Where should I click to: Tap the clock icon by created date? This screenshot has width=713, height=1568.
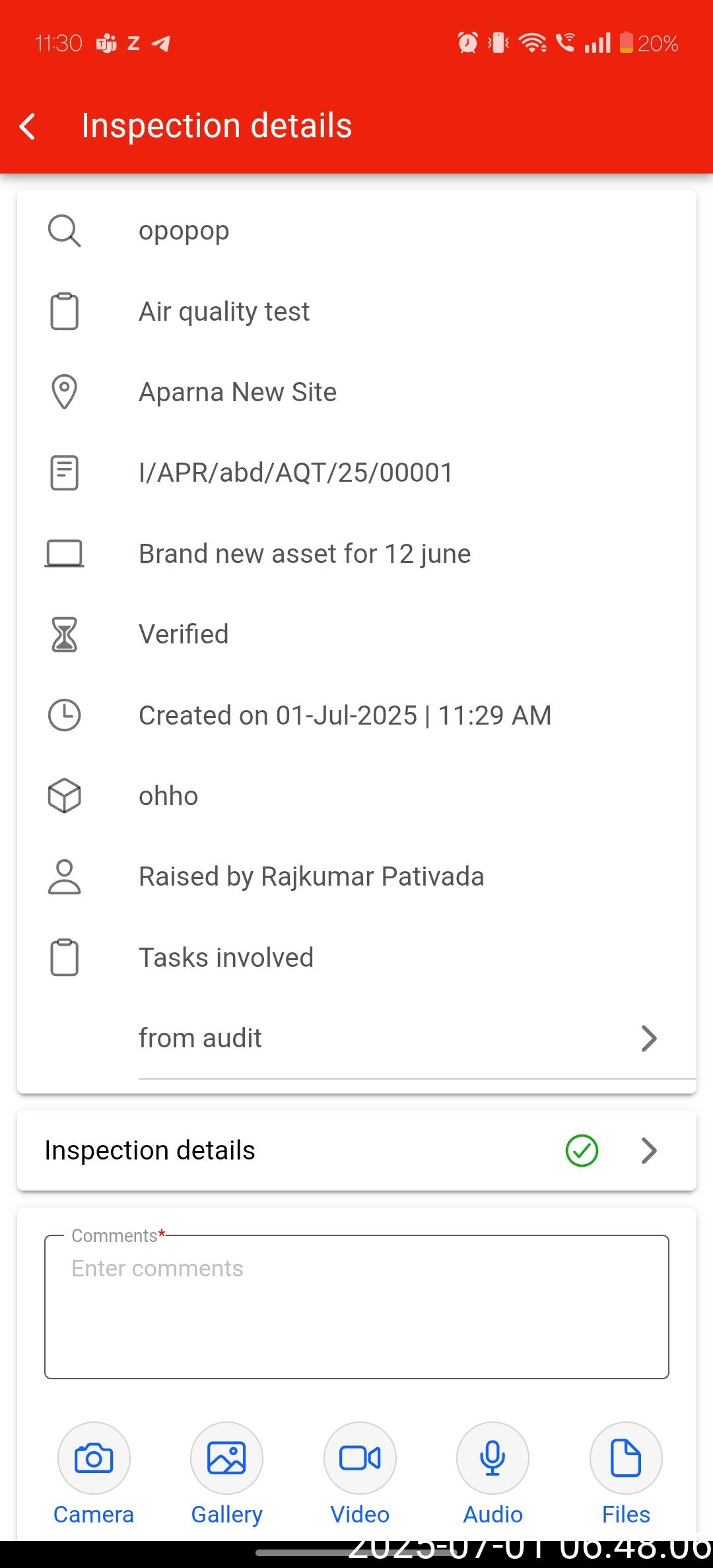(64, 715)
